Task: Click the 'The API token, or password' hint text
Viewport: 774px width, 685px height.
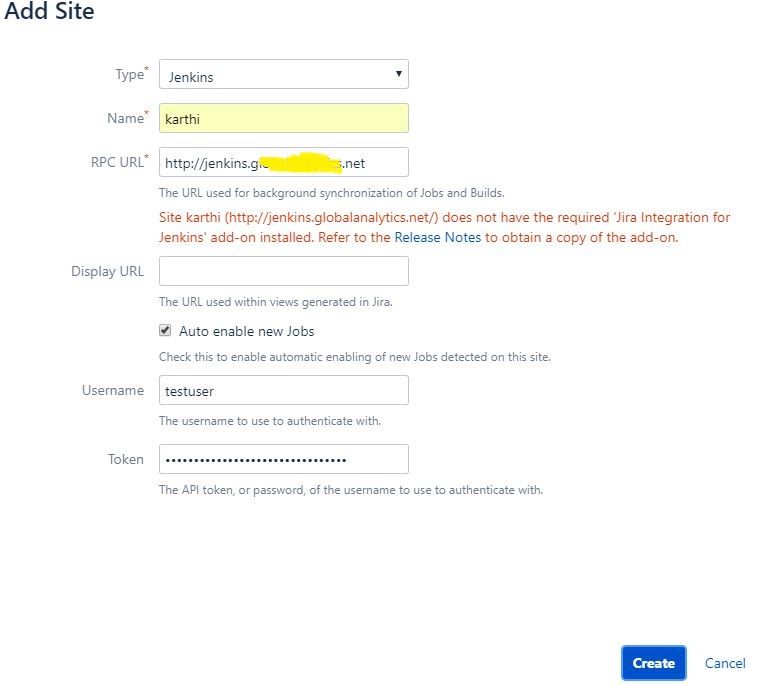Action: (350, 490)
